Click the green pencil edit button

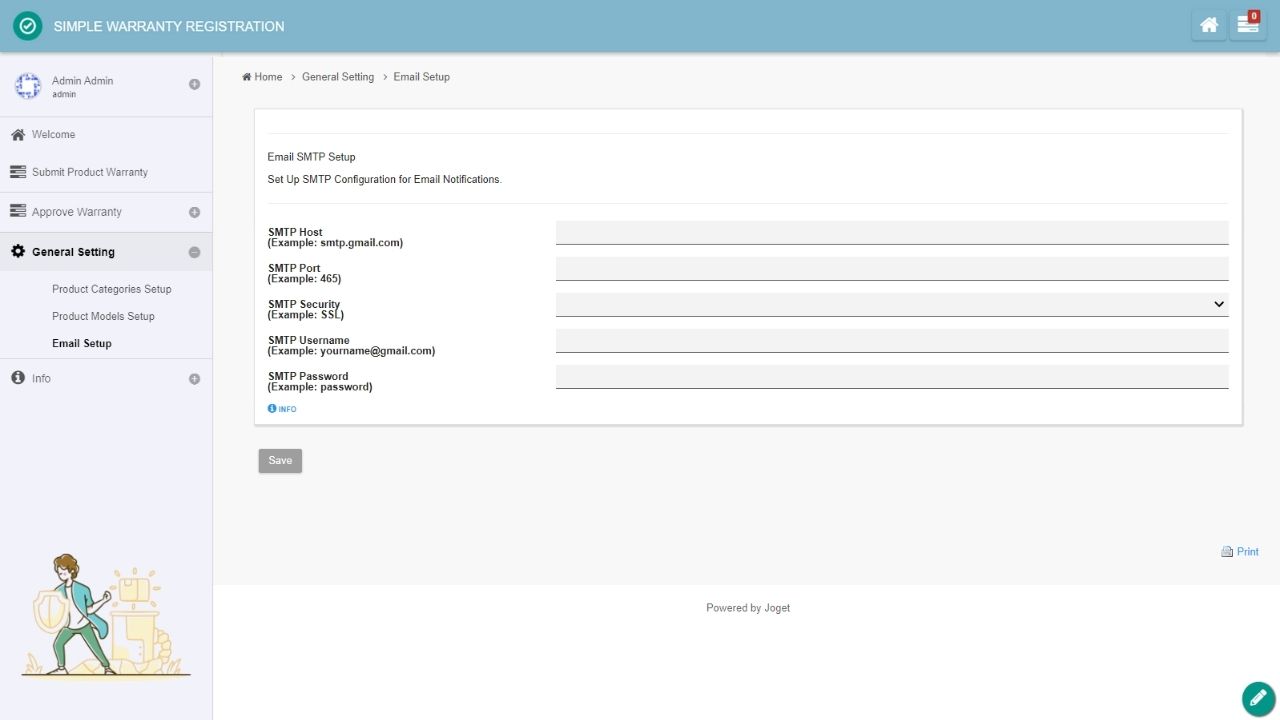point(1257,698)
